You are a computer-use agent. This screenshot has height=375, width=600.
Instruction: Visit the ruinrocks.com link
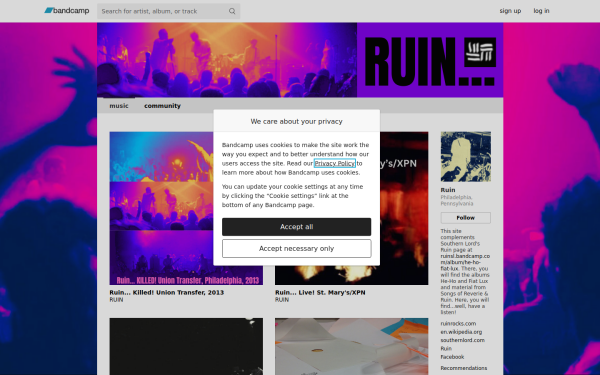pos(458,323)
